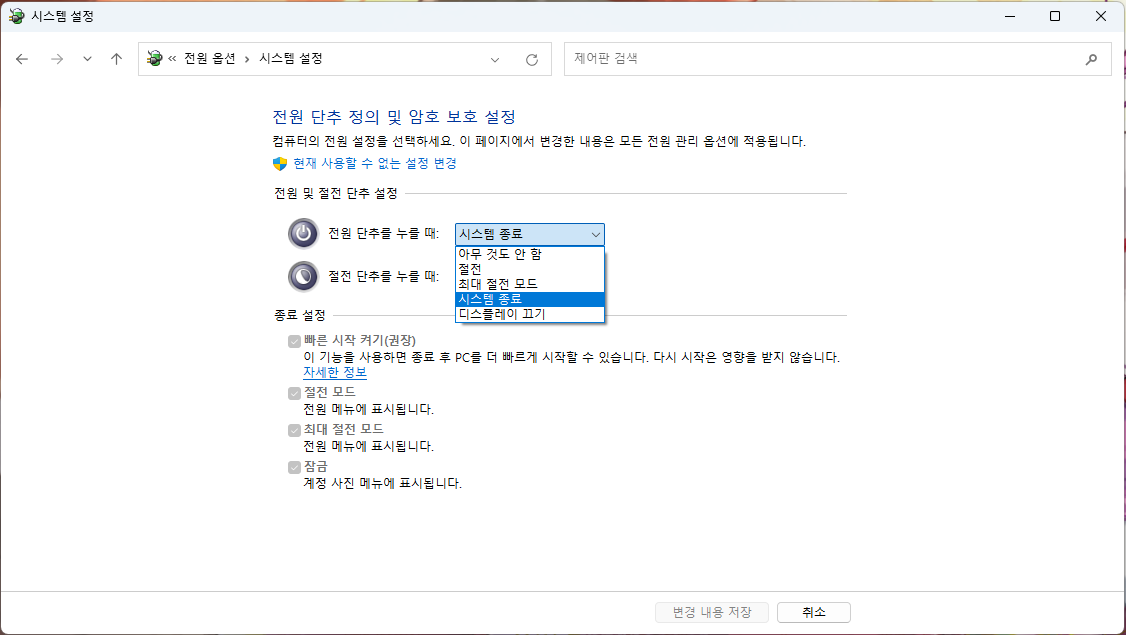Click the refresh button in address bar

point(532,59)
